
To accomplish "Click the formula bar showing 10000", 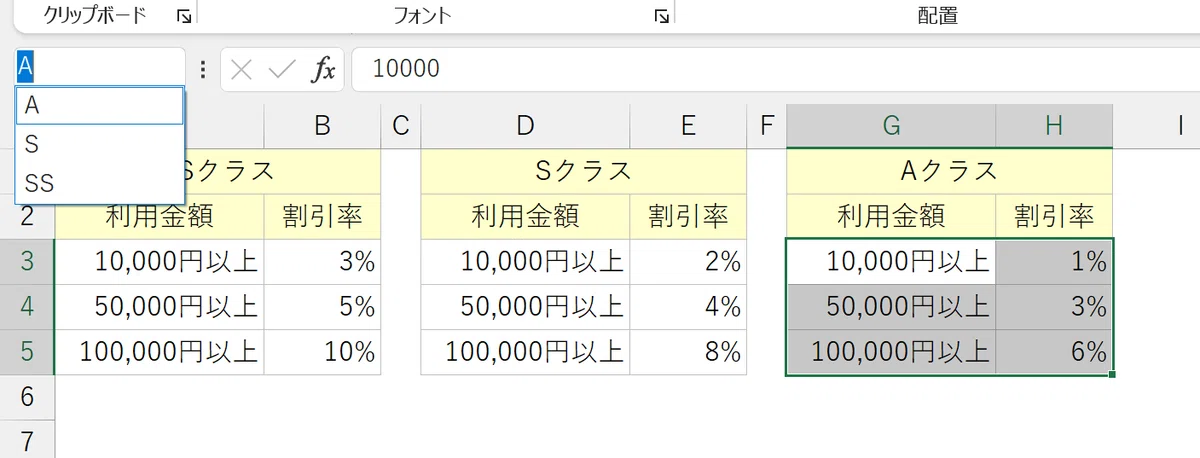I will [775, 69].
